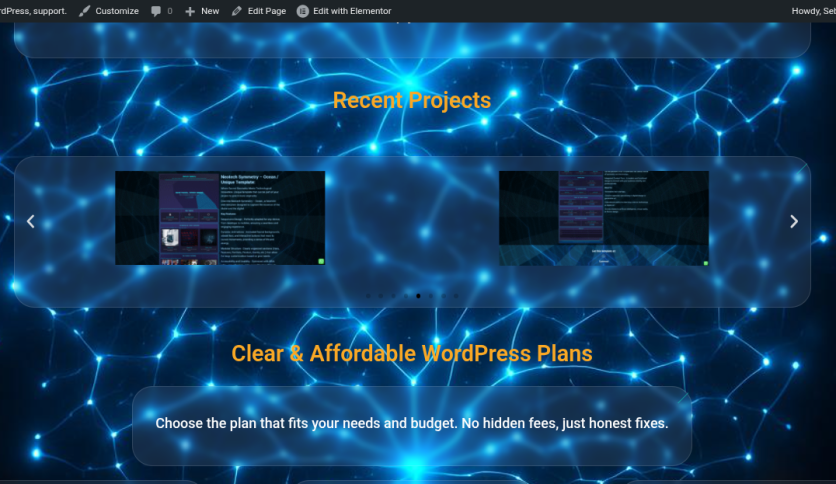Advance carousel with right arrow
The image size is (836, 484).
click(x=794, y=221)
